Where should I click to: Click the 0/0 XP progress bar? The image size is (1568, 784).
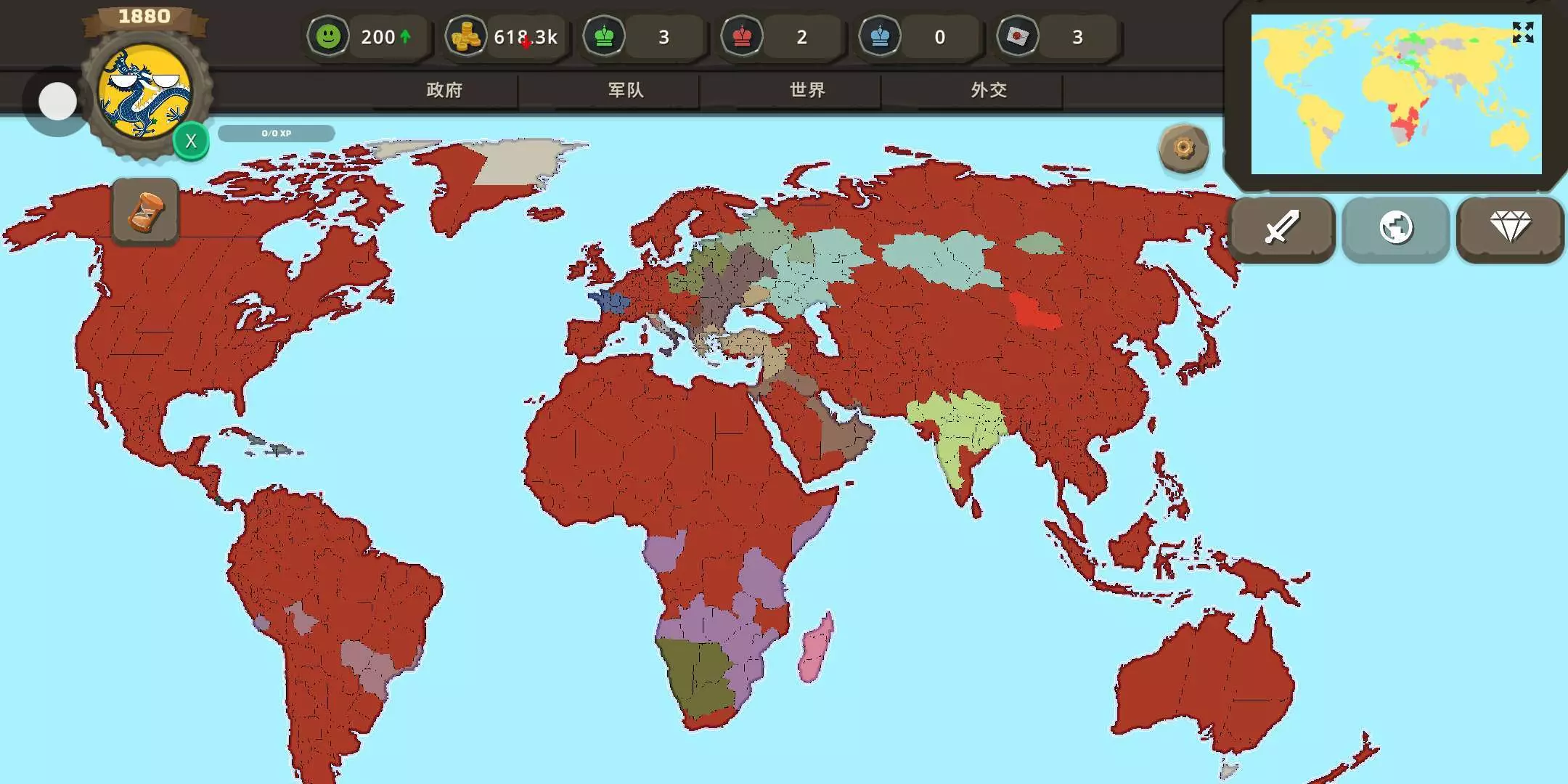click(276, 134)
